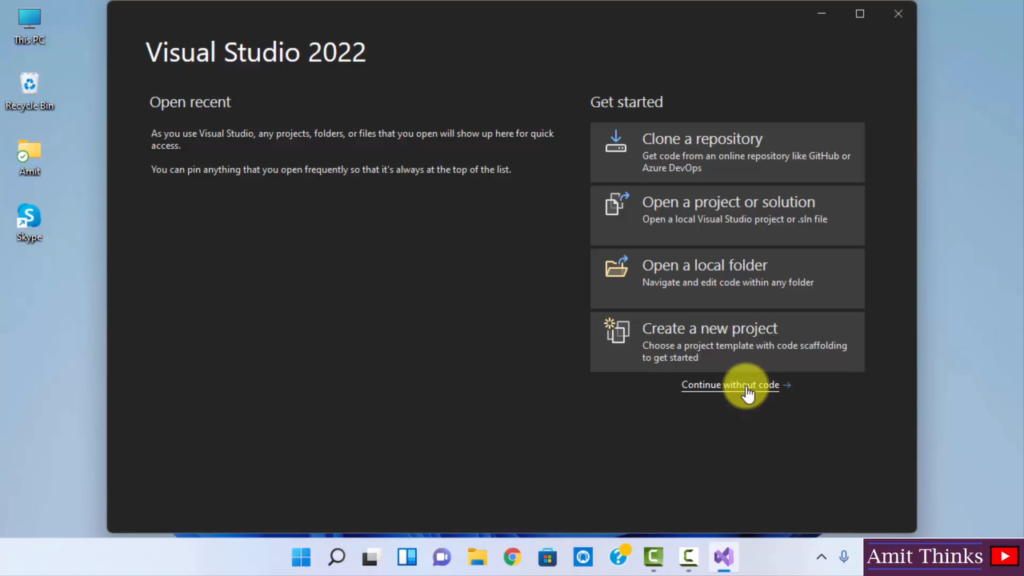The height and width of the screenshot is (576, 1024).
Task: Open the Widgets panel on taskbar
Action: [x=407, y=557]
